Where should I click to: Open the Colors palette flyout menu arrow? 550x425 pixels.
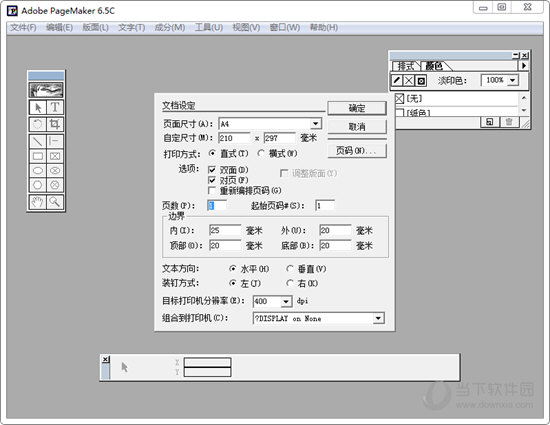pos(524,66)
